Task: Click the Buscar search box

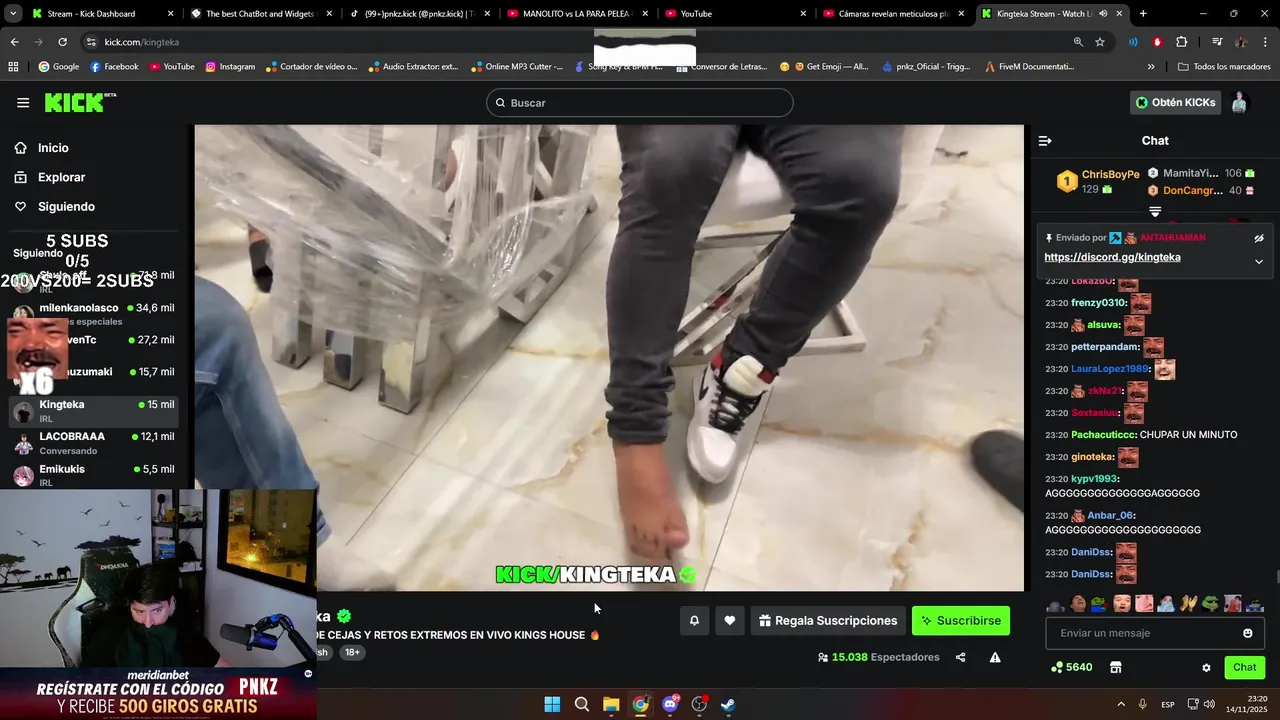Action: [640, 103]
